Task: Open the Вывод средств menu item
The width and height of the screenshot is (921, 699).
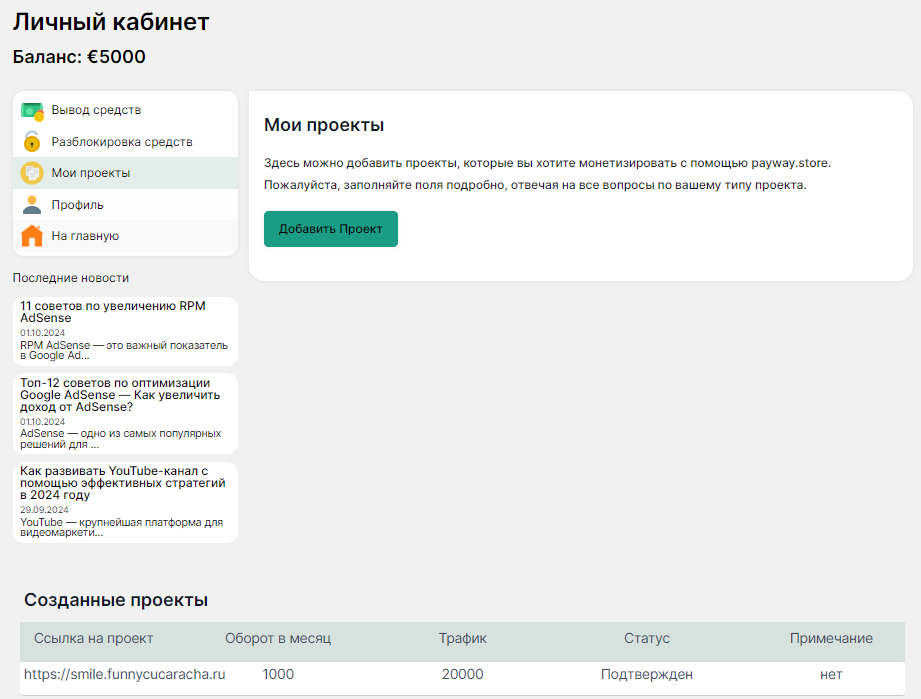Action: tap(96, 110)
